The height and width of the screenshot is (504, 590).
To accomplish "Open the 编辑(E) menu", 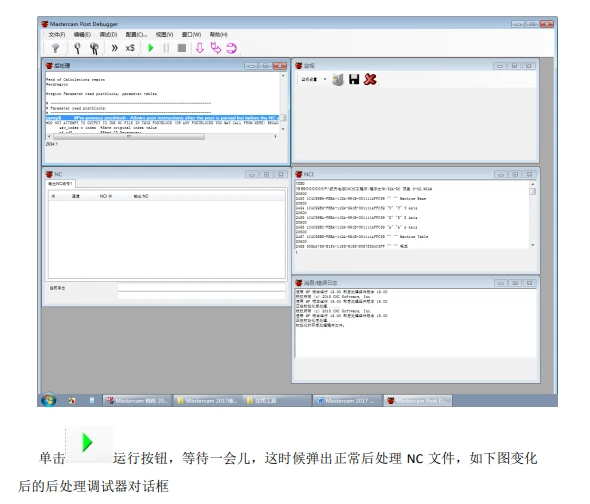I will tap(82, 35).
